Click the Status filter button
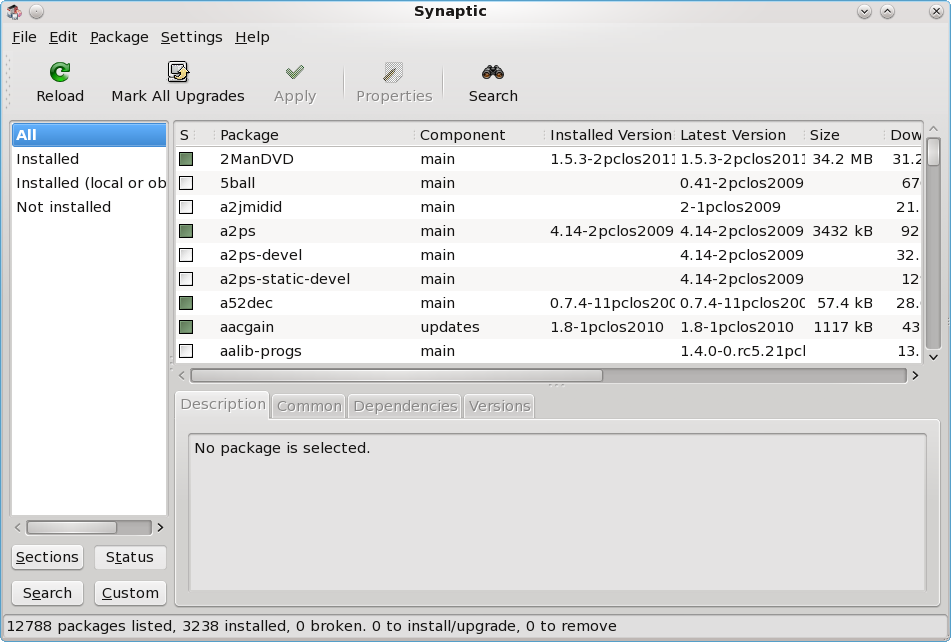Viewport: 951px width, 642px height. pyautogui.click(x=130, y=557)
